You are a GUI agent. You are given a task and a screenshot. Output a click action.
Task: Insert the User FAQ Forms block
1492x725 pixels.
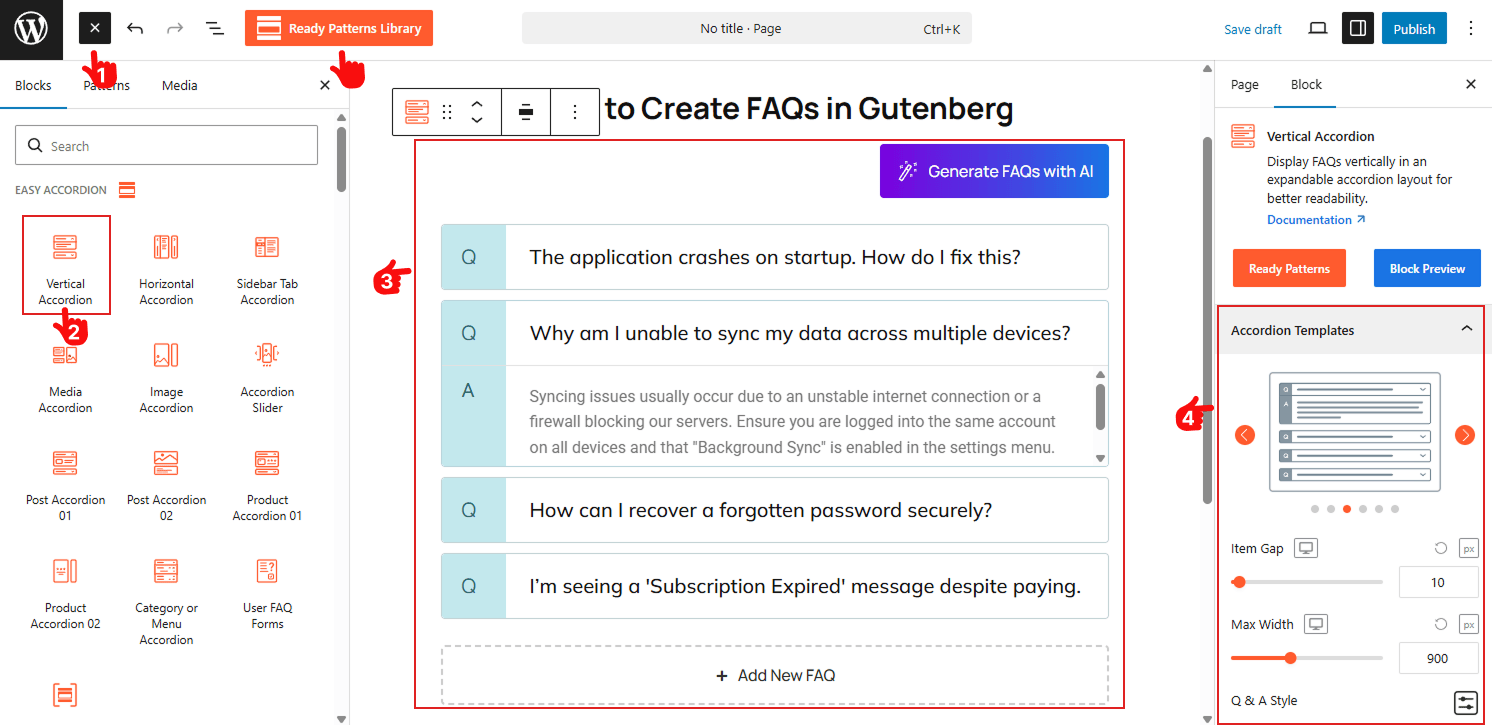(267, 593)
